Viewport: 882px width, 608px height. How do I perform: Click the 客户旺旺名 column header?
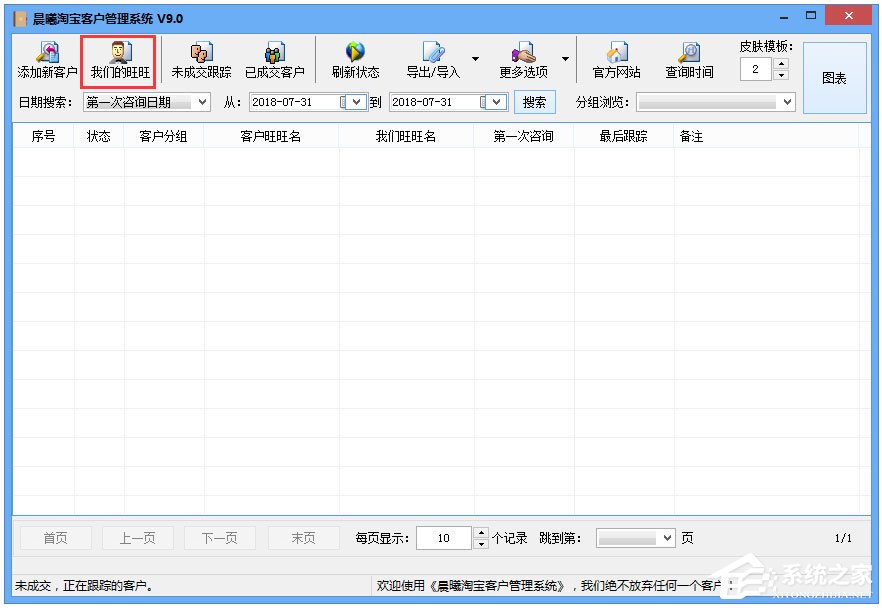[271, 136]
